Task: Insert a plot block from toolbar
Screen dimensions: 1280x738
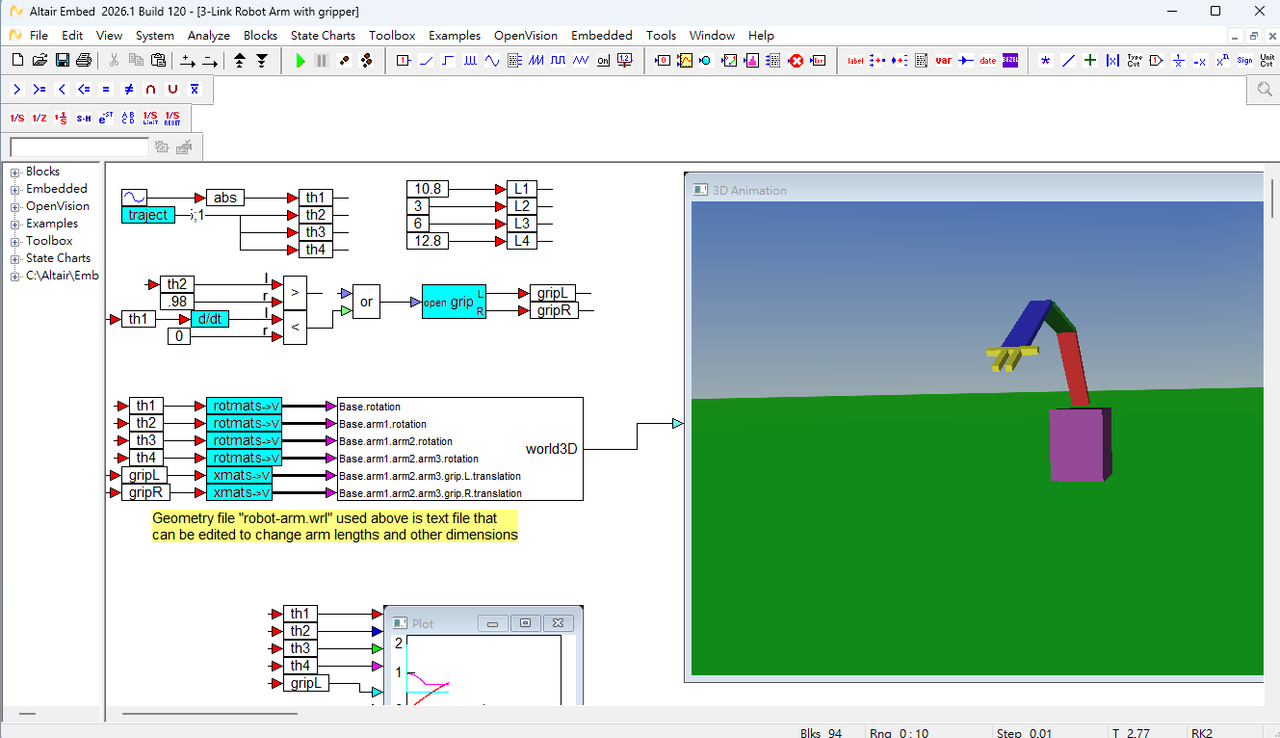Action: pos(685,61)
